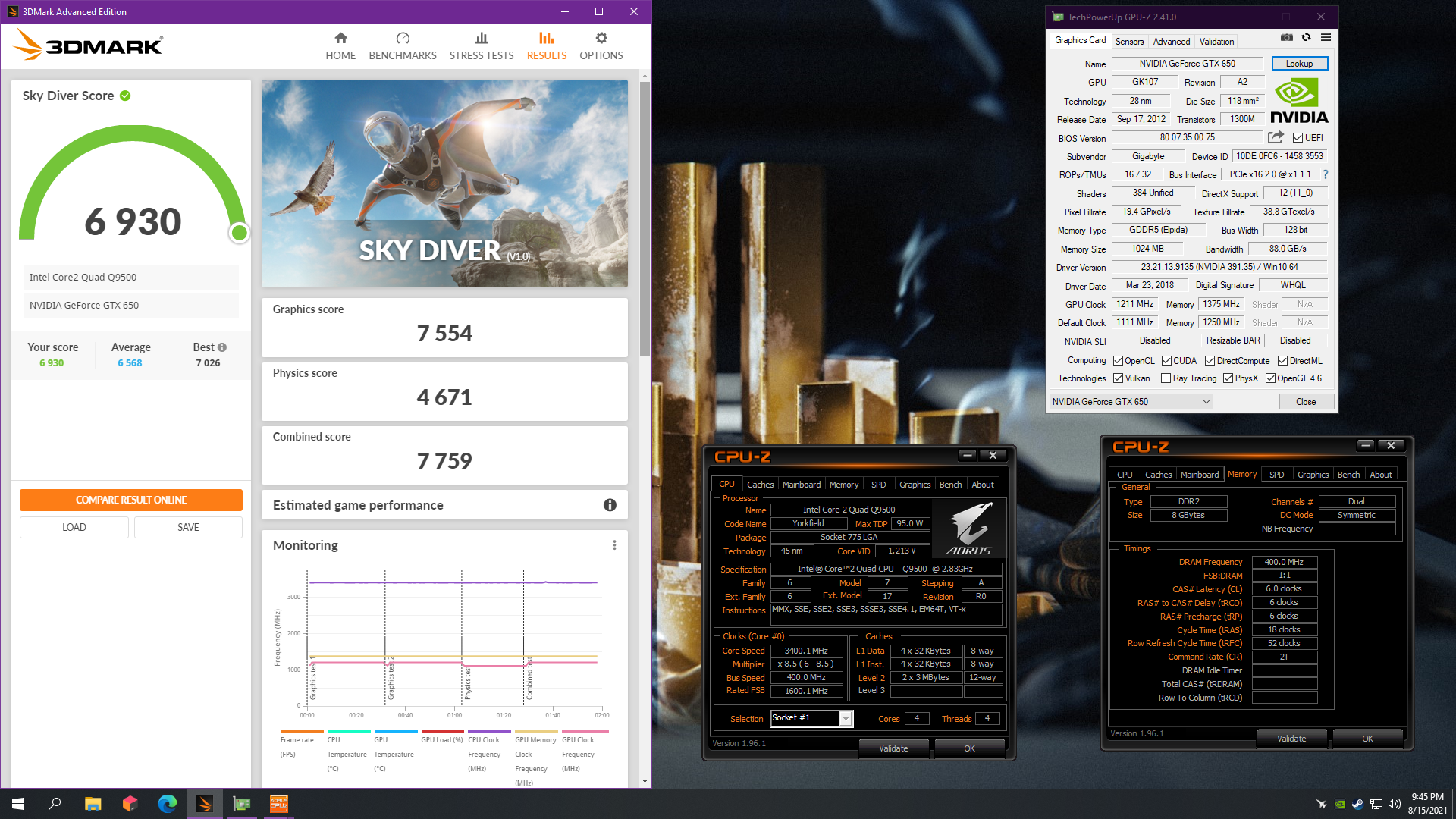Screen dimensions: 1456x819
Task: Open the HOME section in 3DMark
Action: pyautogui.click(x=340, y=46)
